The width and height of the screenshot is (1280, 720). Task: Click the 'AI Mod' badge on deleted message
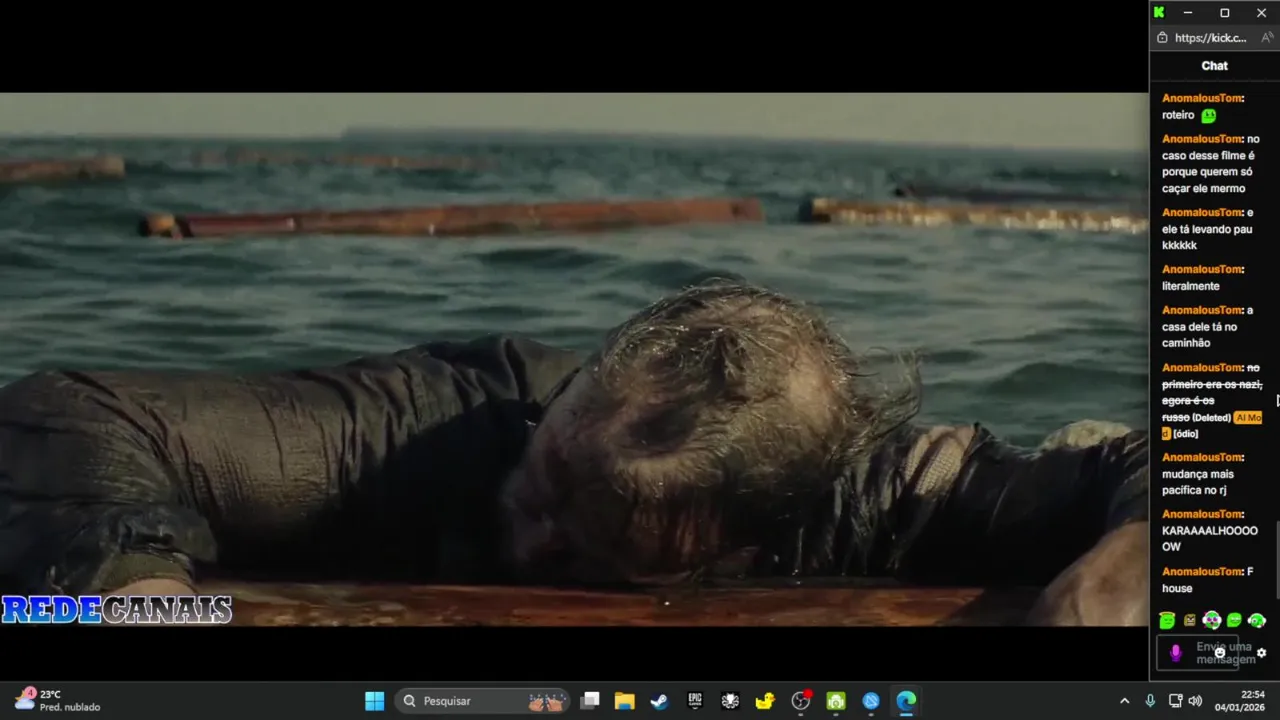click(1248, 418)
